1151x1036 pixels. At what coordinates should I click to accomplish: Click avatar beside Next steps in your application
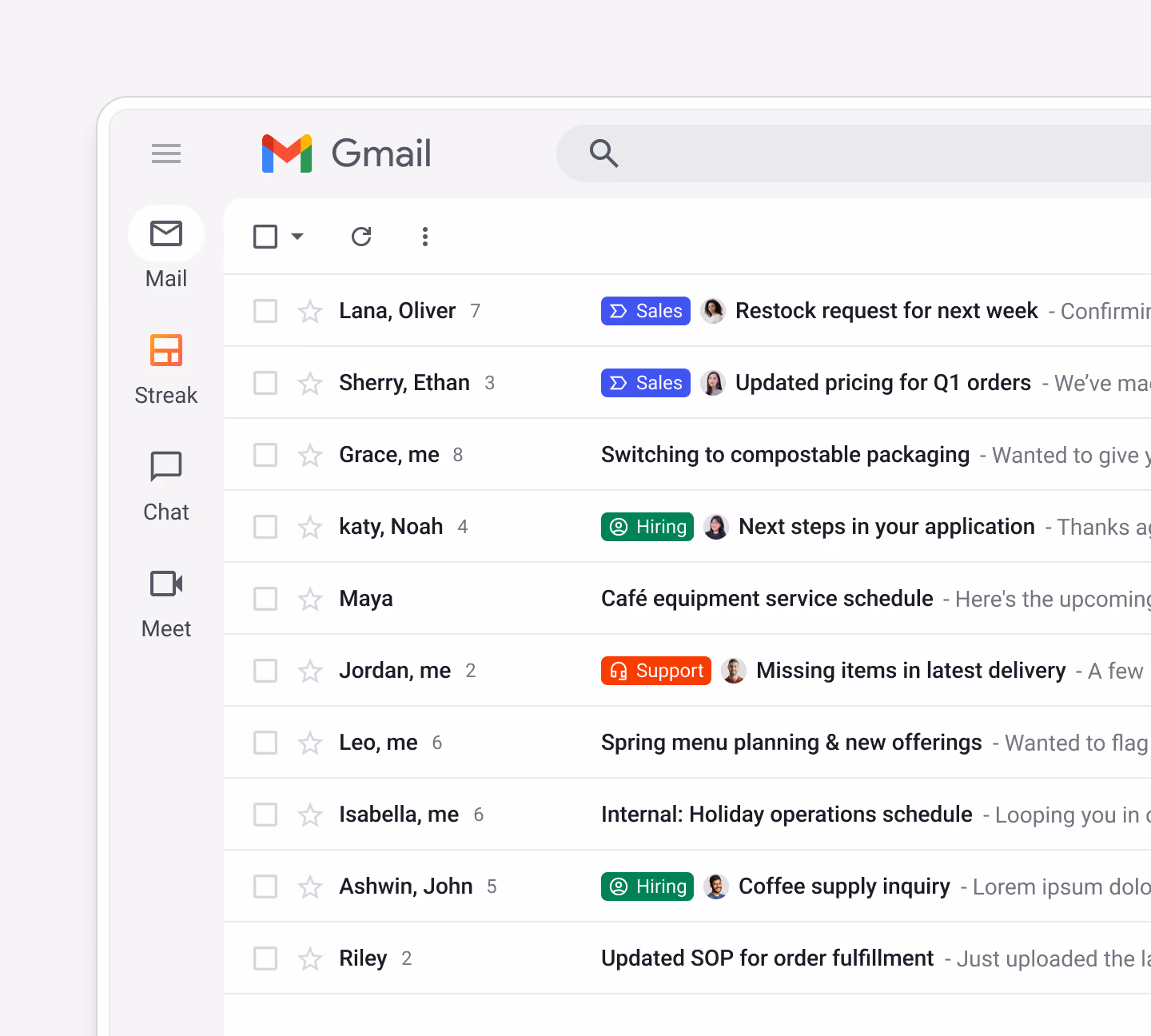[x=716, y=527]
